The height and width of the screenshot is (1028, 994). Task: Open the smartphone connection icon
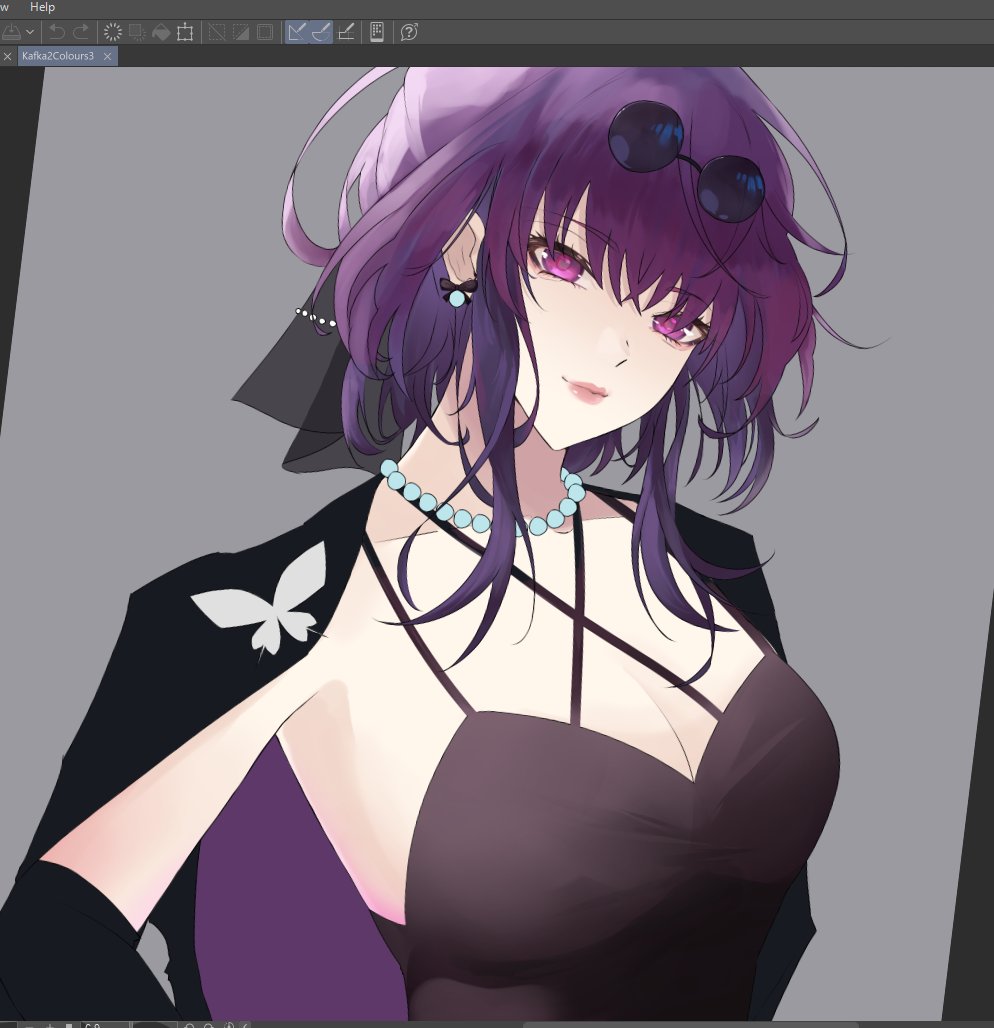tap(377, 31)
